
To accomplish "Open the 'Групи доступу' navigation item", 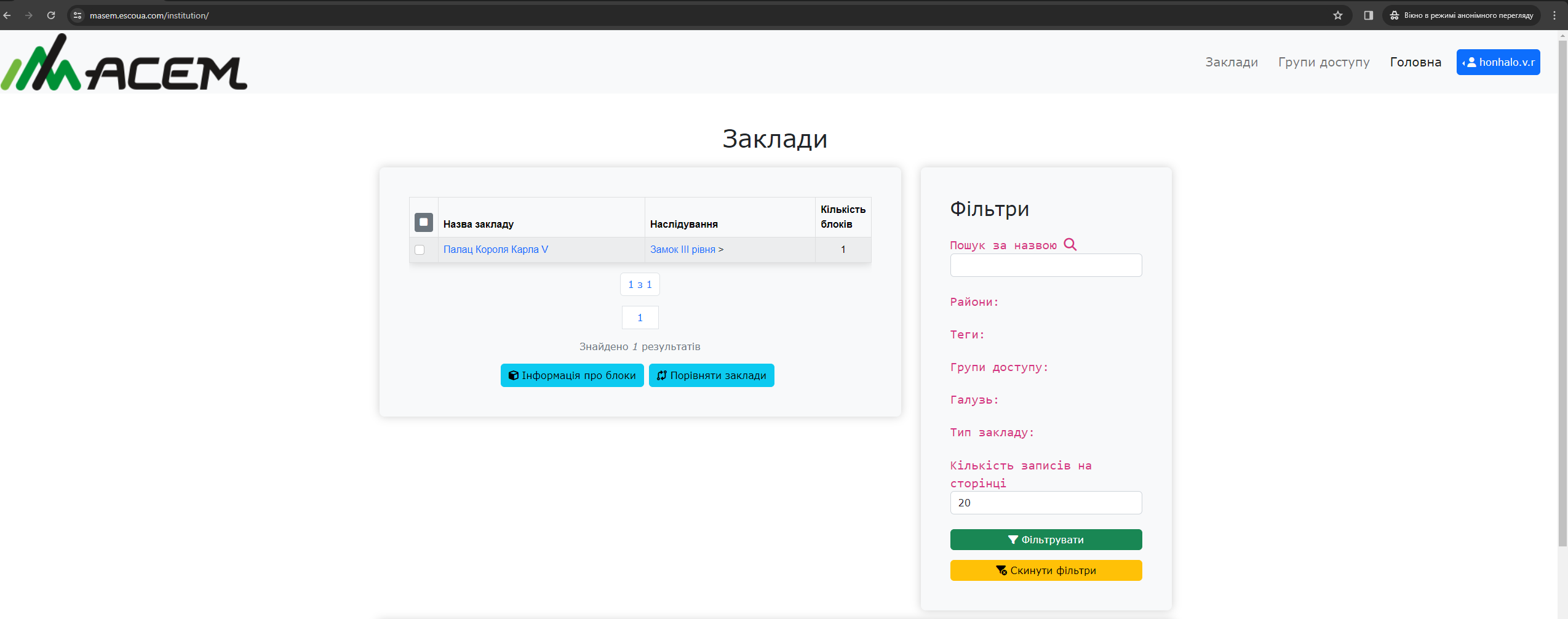I will (x=1324, y=62).
